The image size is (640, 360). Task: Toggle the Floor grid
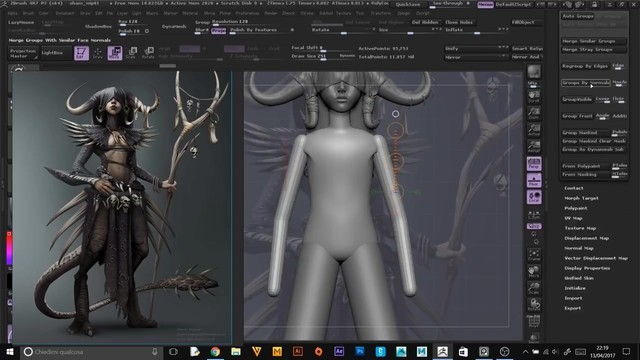coord(534,180)
